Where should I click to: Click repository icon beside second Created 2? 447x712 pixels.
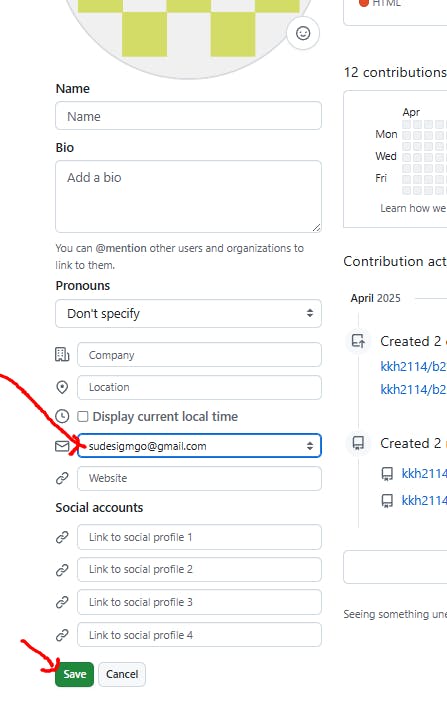click(358, 443)
